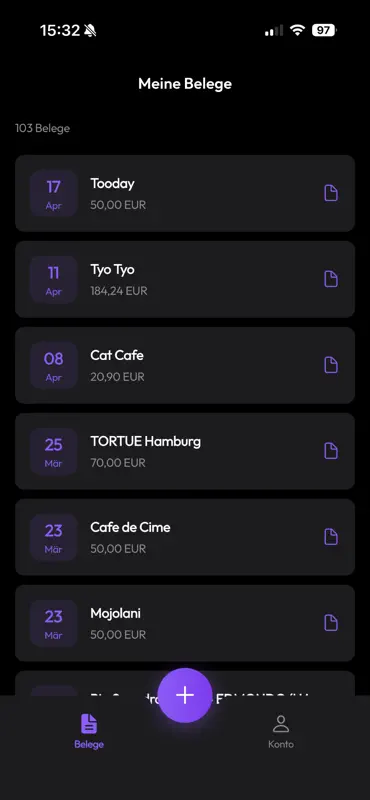The image size is (370, 800).
Task: Open the Cat Cafe receipt entry
Action: pos(185,365)
